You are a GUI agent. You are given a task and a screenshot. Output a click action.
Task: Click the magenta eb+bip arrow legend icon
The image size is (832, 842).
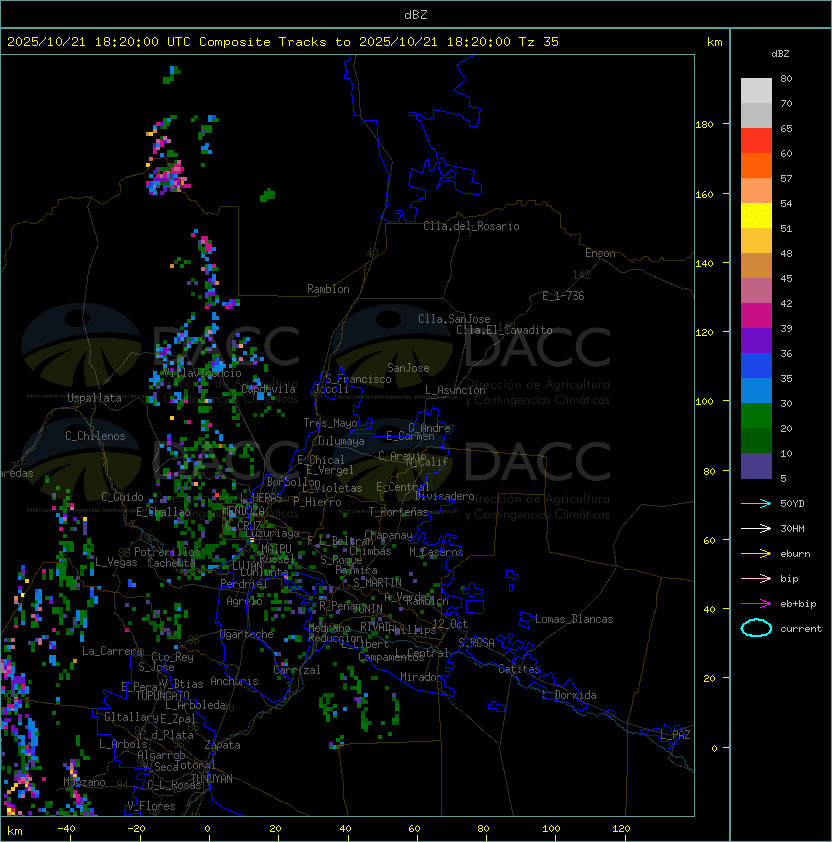[756, 604]
